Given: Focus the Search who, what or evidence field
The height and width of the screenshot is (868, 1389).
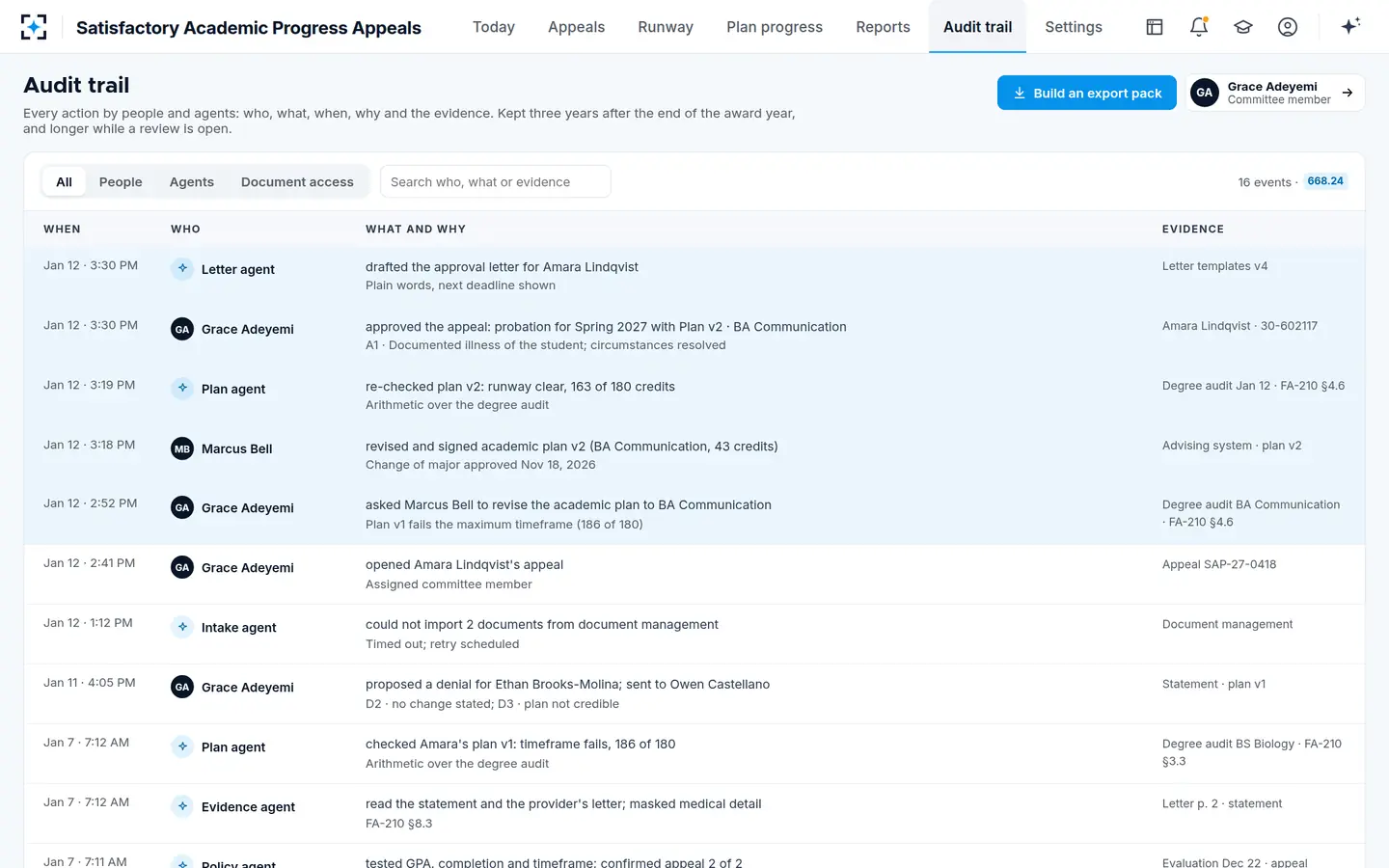Looking at the screenshot, I should click(x=496, y=181).
